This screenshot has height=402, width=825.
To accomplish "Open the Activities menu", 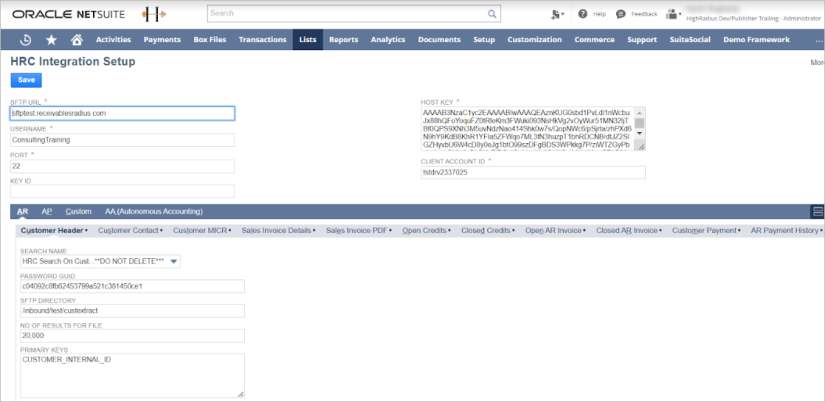I will (113, 39).
